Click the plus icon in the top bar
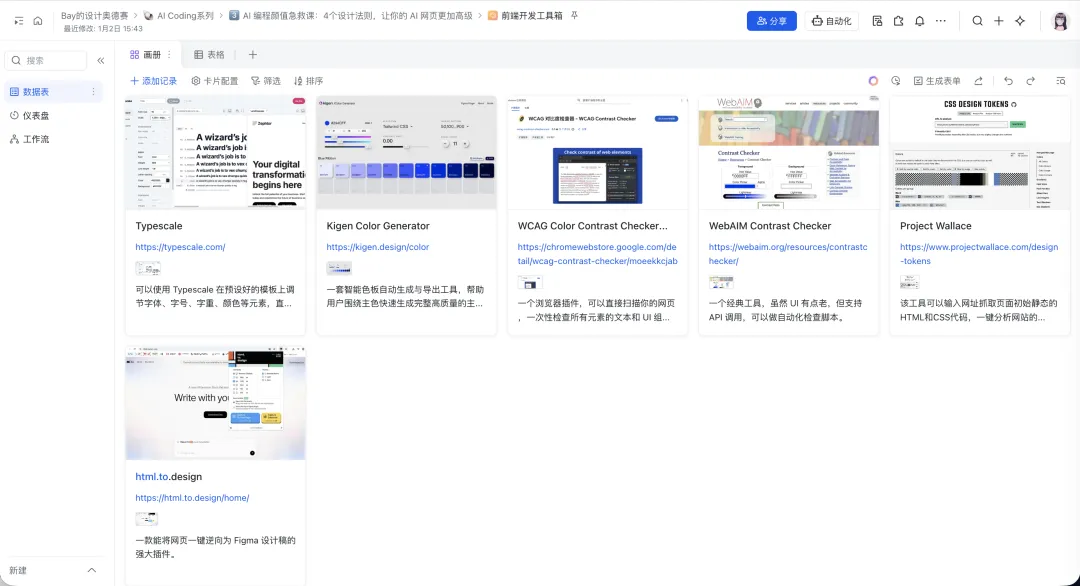The image size is (1080, 586). [x=997, y=21]
